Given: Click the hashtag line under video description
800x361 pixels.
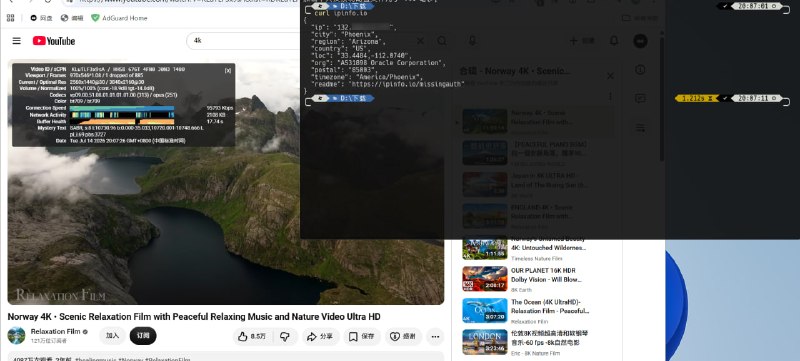Looking at the screenshot, I should click(133, 359).
